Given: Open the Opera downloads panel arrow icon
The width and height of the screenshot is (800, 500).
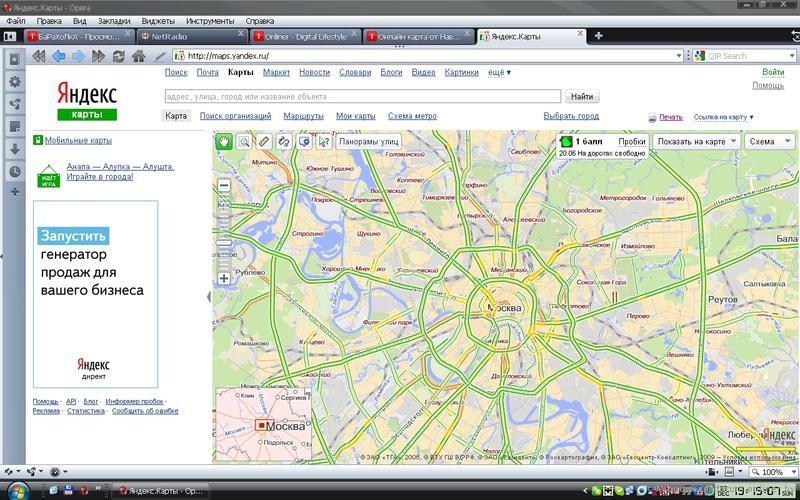Looking at the screenshot, I should coord(15,149).
